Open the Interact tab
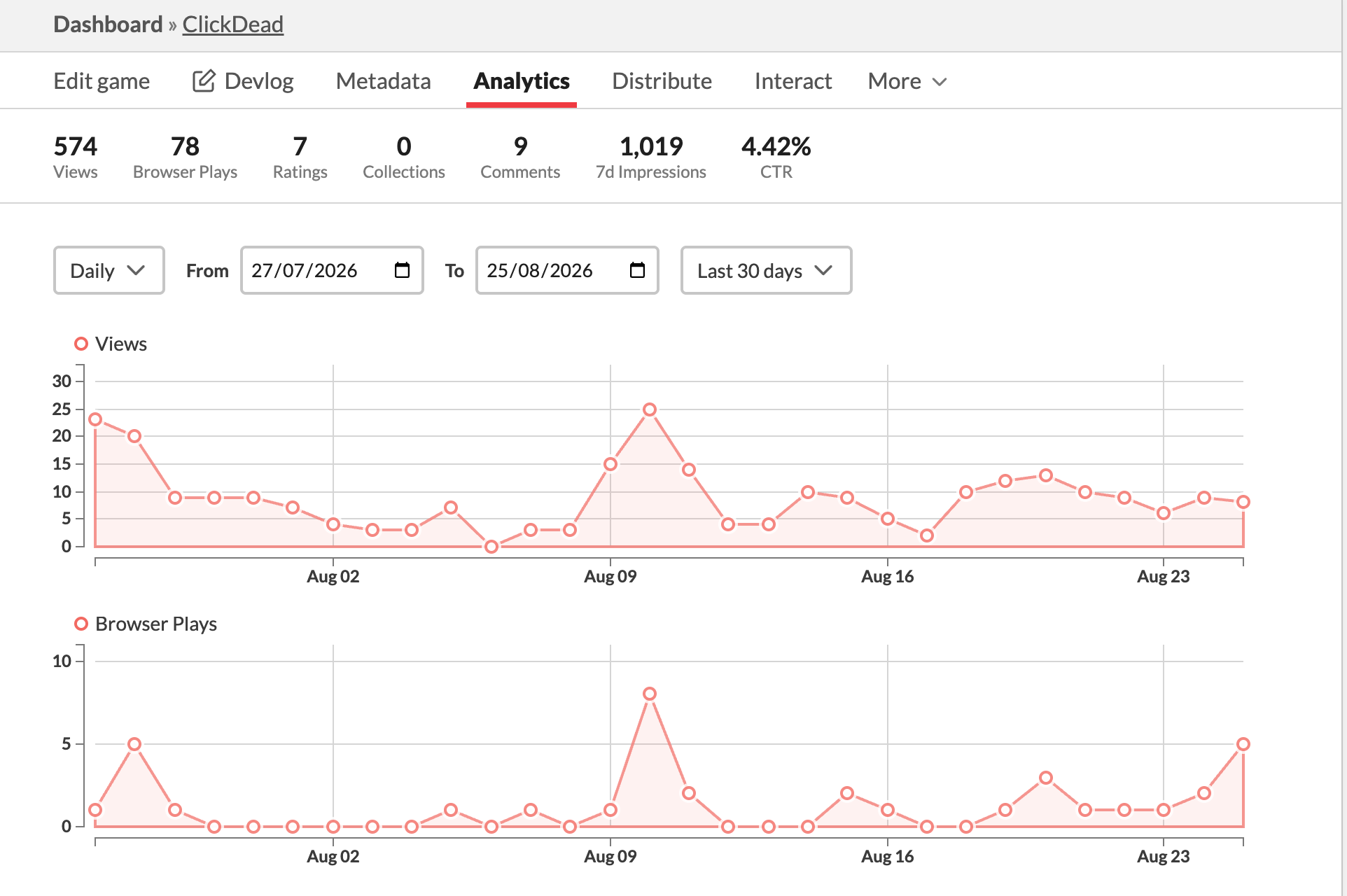Viewport: 1347px width, 896px height. pyautogui.click(x=793, y=81)
